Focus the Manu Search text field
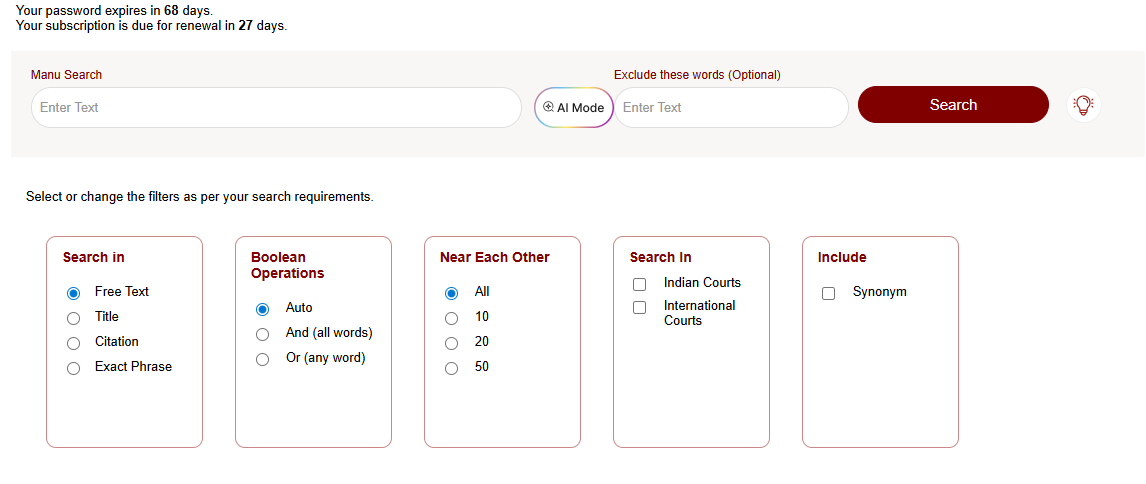1146x484 pixels. point(276,108)
